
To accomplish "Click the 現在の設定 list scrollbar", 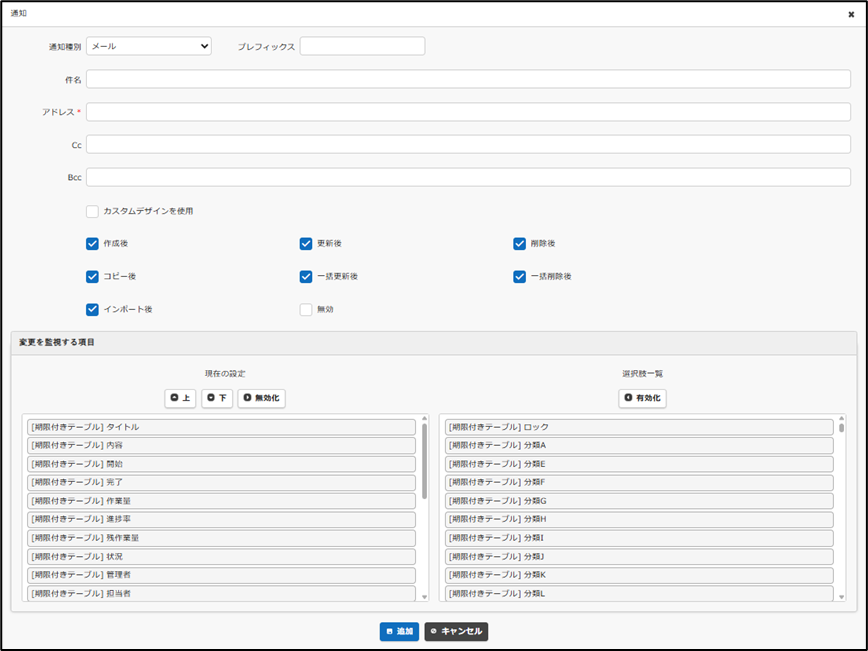I will 425,460.
